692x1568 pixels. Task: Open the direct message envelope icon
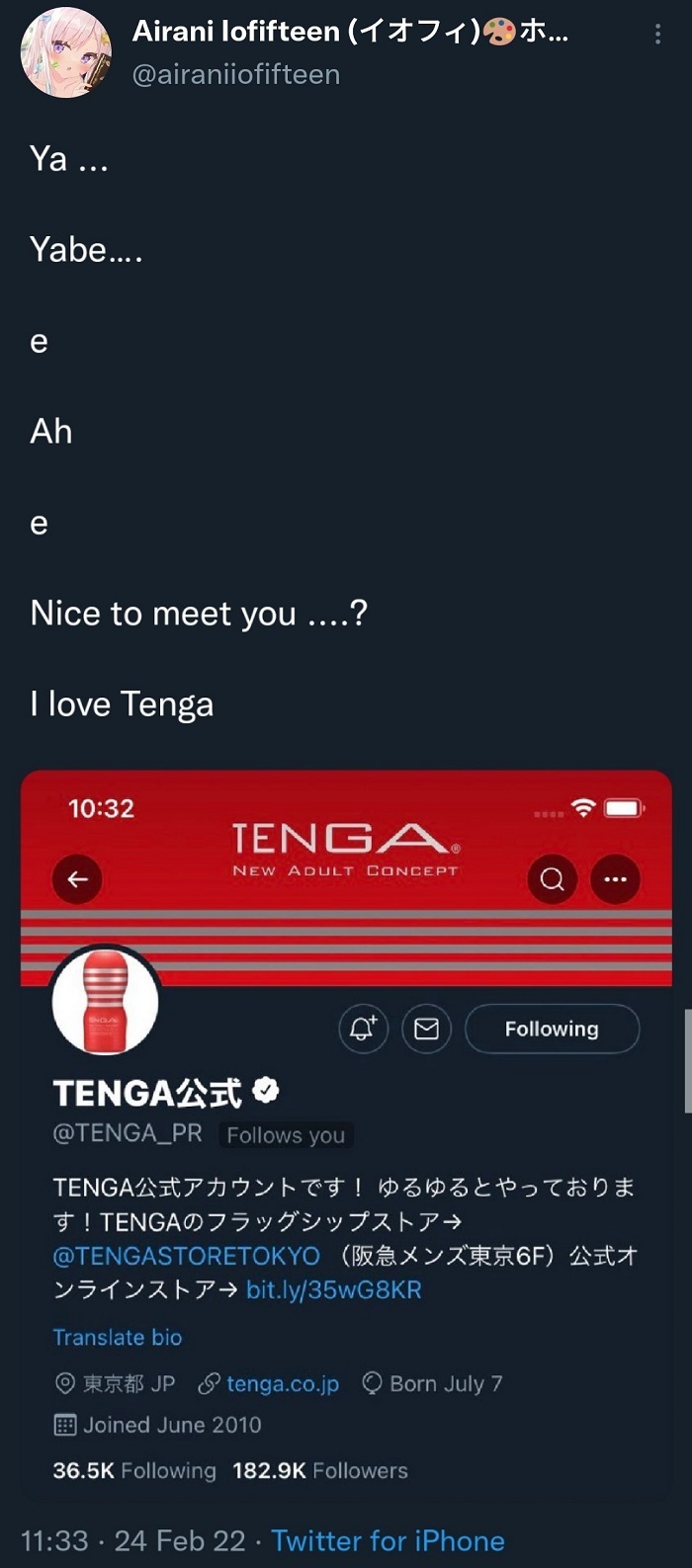426,1029
